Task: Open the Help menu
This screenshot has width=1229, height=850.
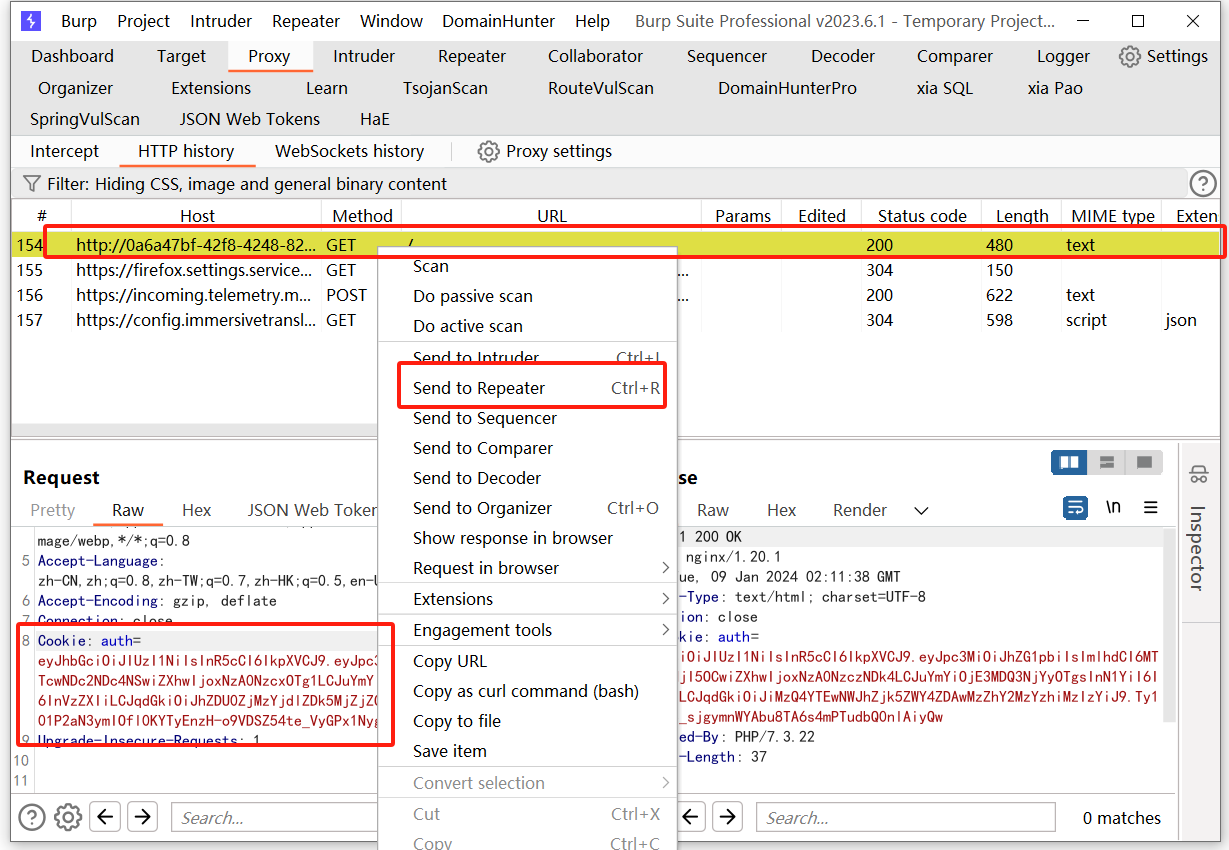Action: (593, 21)
